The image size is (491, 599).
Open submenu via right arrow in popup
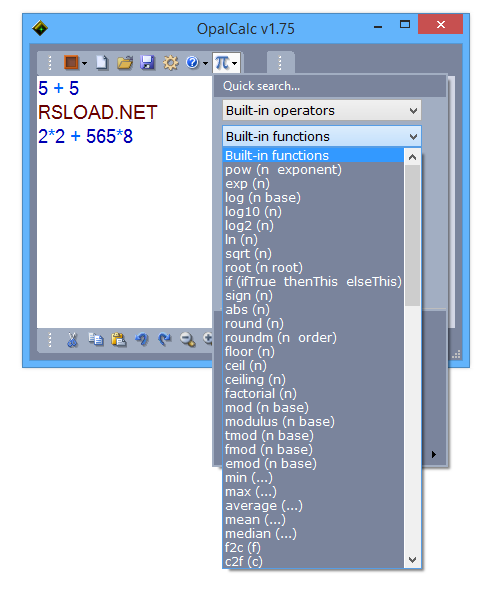[434, 454]
